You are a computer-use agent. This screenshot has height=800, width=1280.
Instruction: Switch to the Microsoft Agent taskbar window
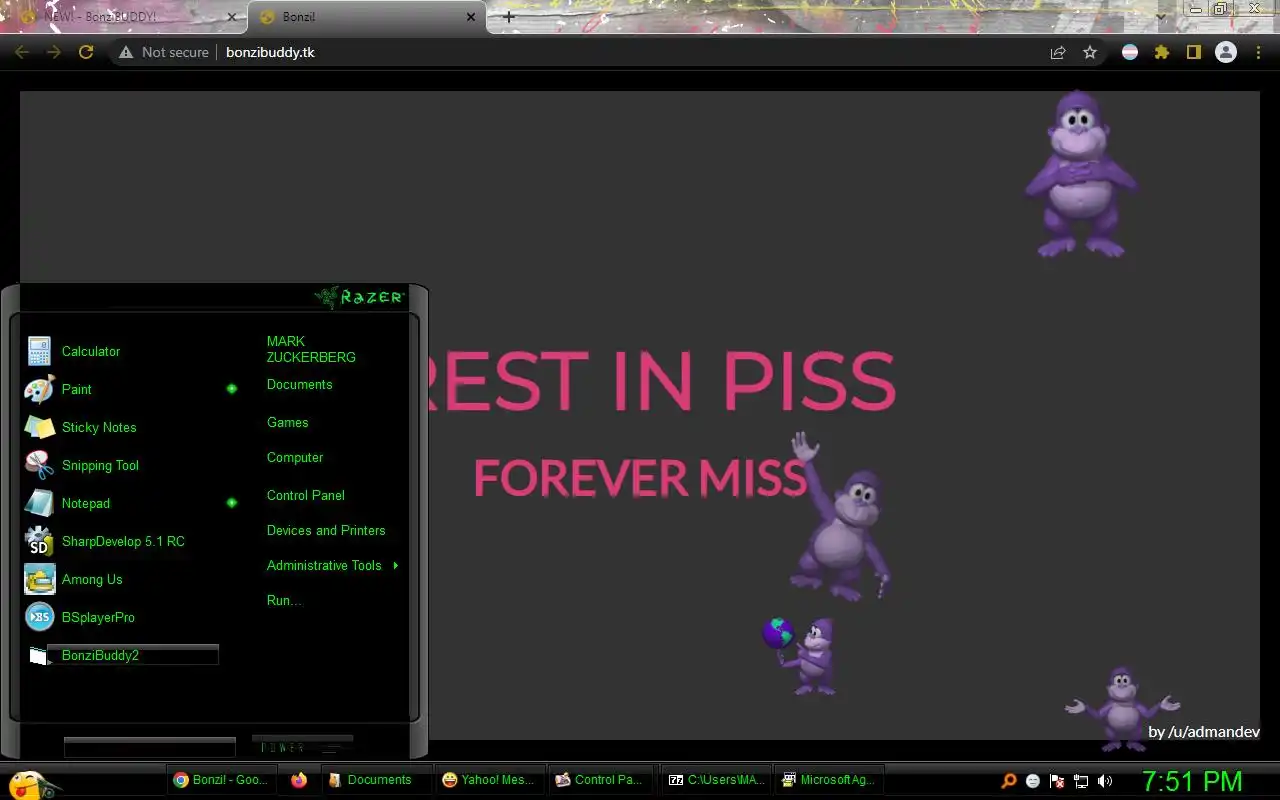click(x=830, y=780)
